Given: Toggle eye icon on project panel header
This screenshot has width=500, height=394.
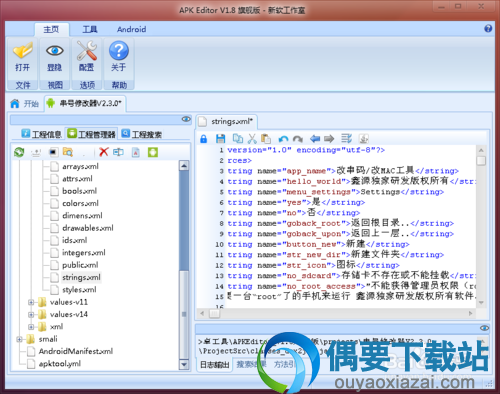Looking at the screenshot, I should pyautogui.click(x=186, y=119).
